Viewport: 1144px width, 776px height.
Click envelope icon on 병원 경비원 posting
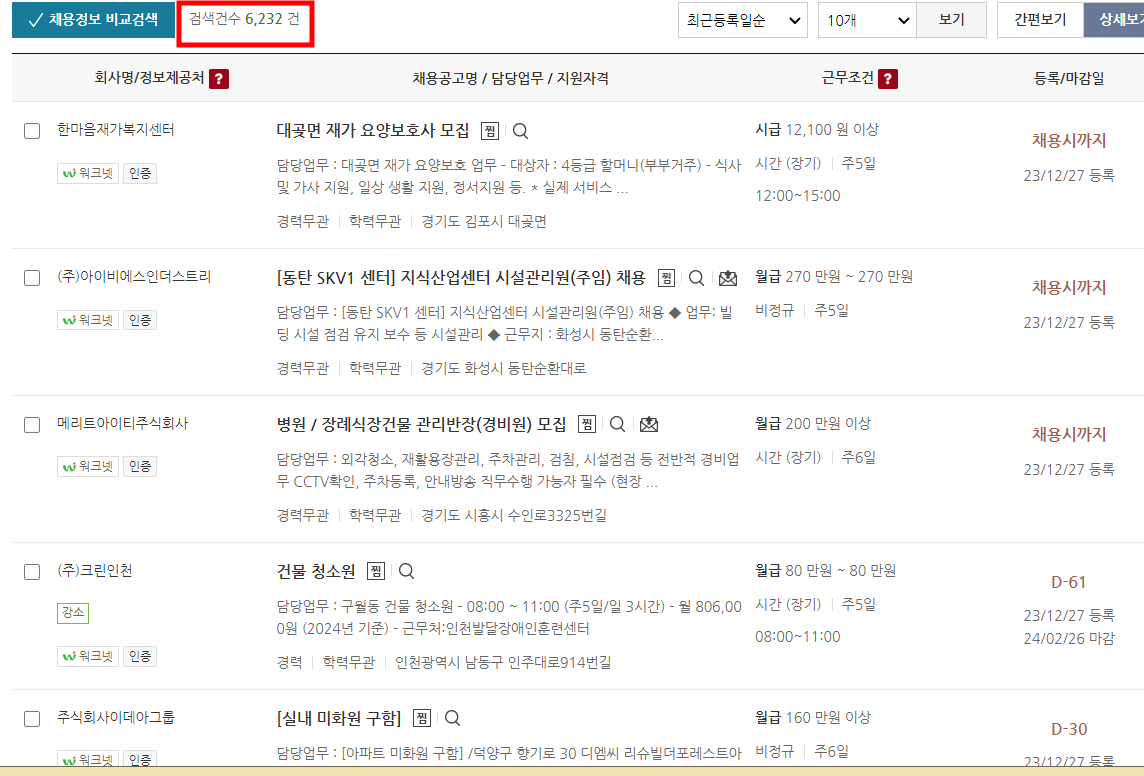pyautogui.click(x=650, y=424)
